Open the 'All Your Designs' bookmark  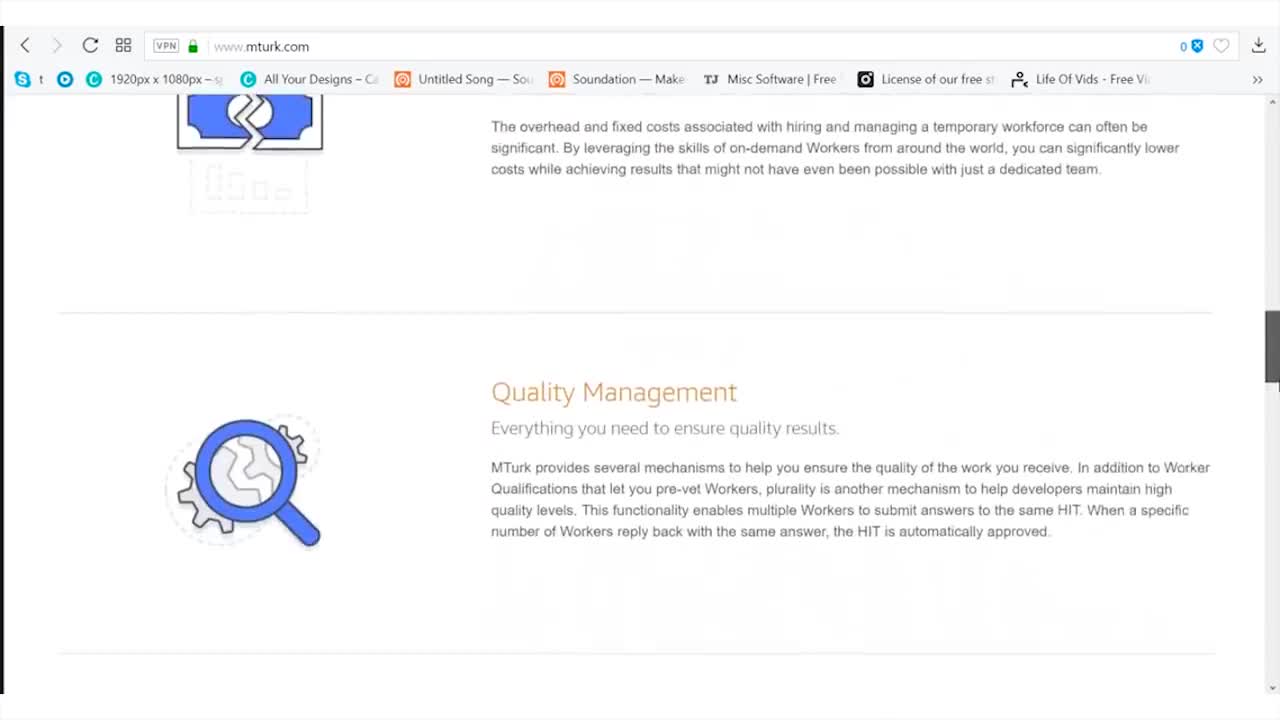(x=310, y=79)
